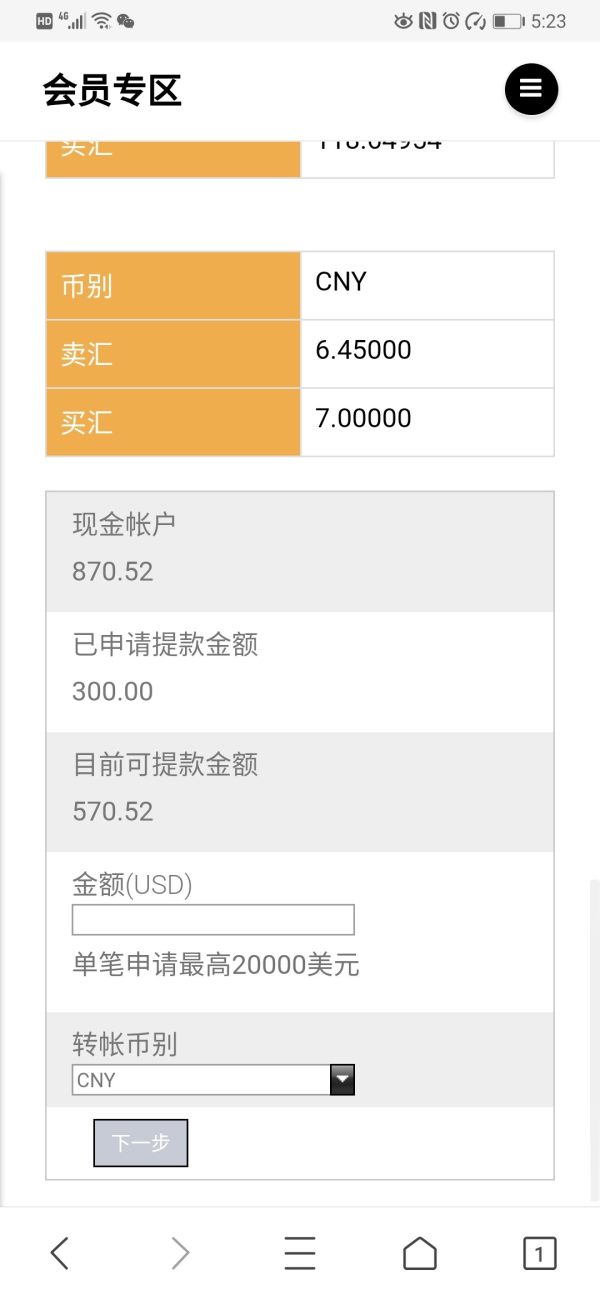This screenshot has width=600, height=1300.
Task: Tap the battery icon in status bar
Action: coord(508,21)
